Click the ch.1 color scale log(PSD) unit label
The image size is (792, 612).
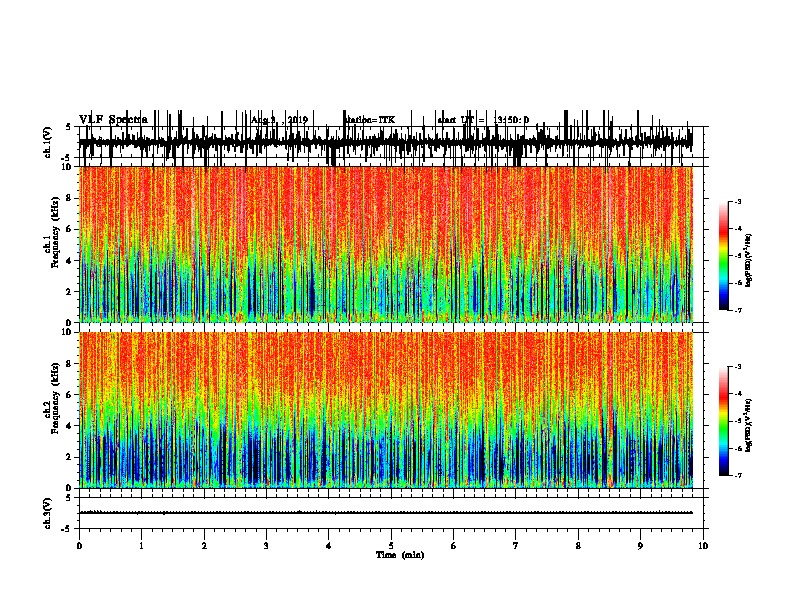pyautogui.click(x=749, y=261)
